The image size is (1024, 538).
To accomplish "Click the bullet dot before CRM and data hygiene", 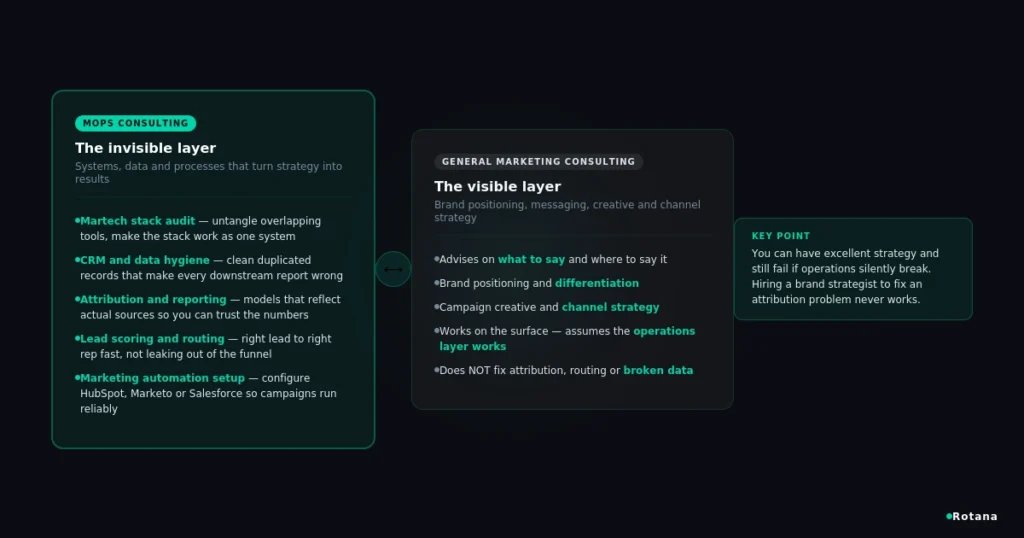I will [x=77, y=260].
